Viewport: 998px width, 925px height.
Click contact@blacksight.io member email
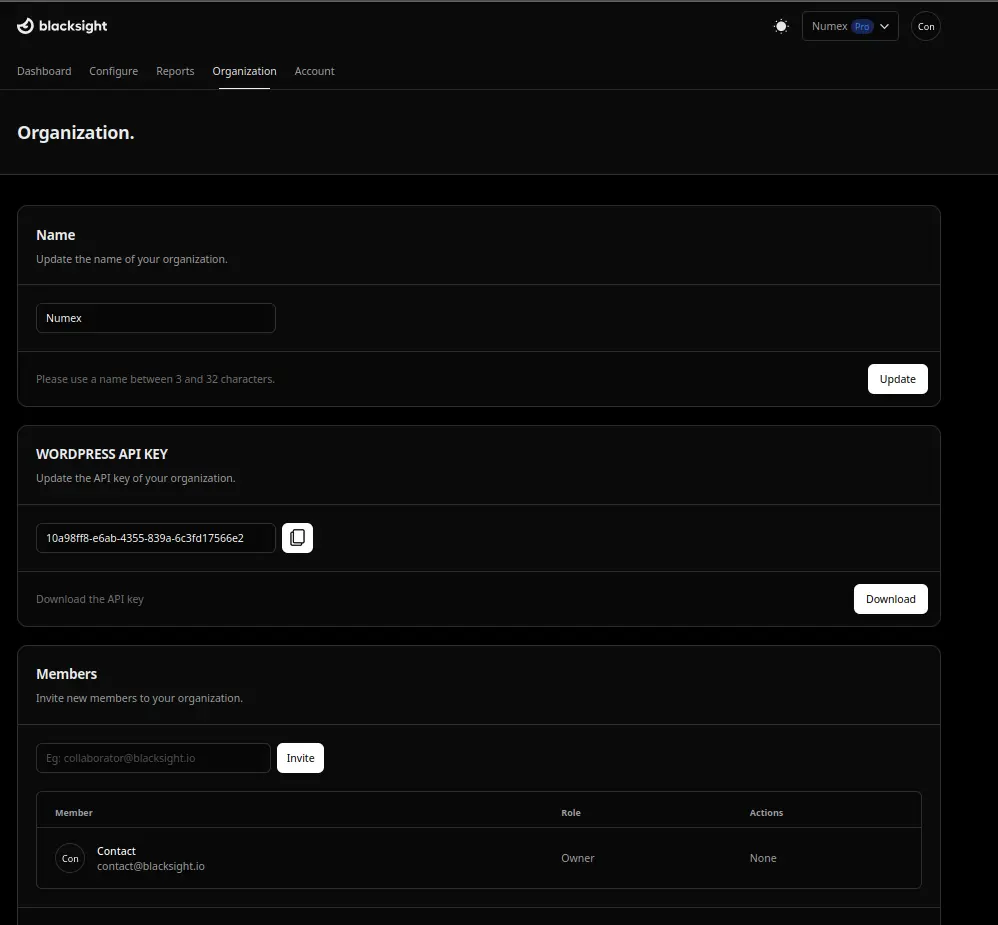[150, 866]
